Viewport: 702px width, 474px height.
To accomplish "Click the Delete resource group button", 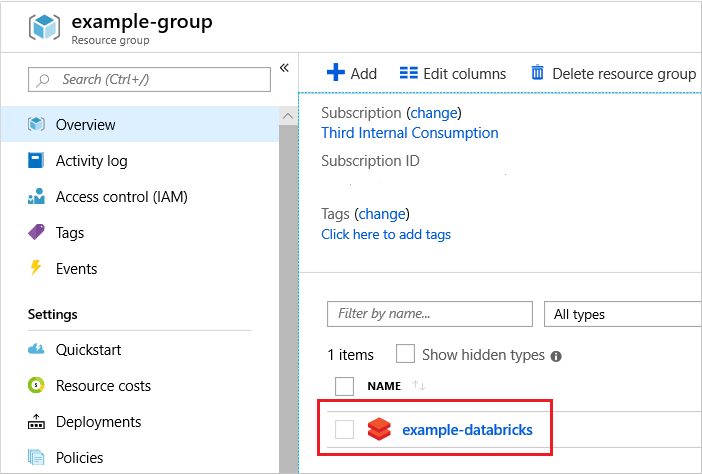I will (x=613, y=73).
